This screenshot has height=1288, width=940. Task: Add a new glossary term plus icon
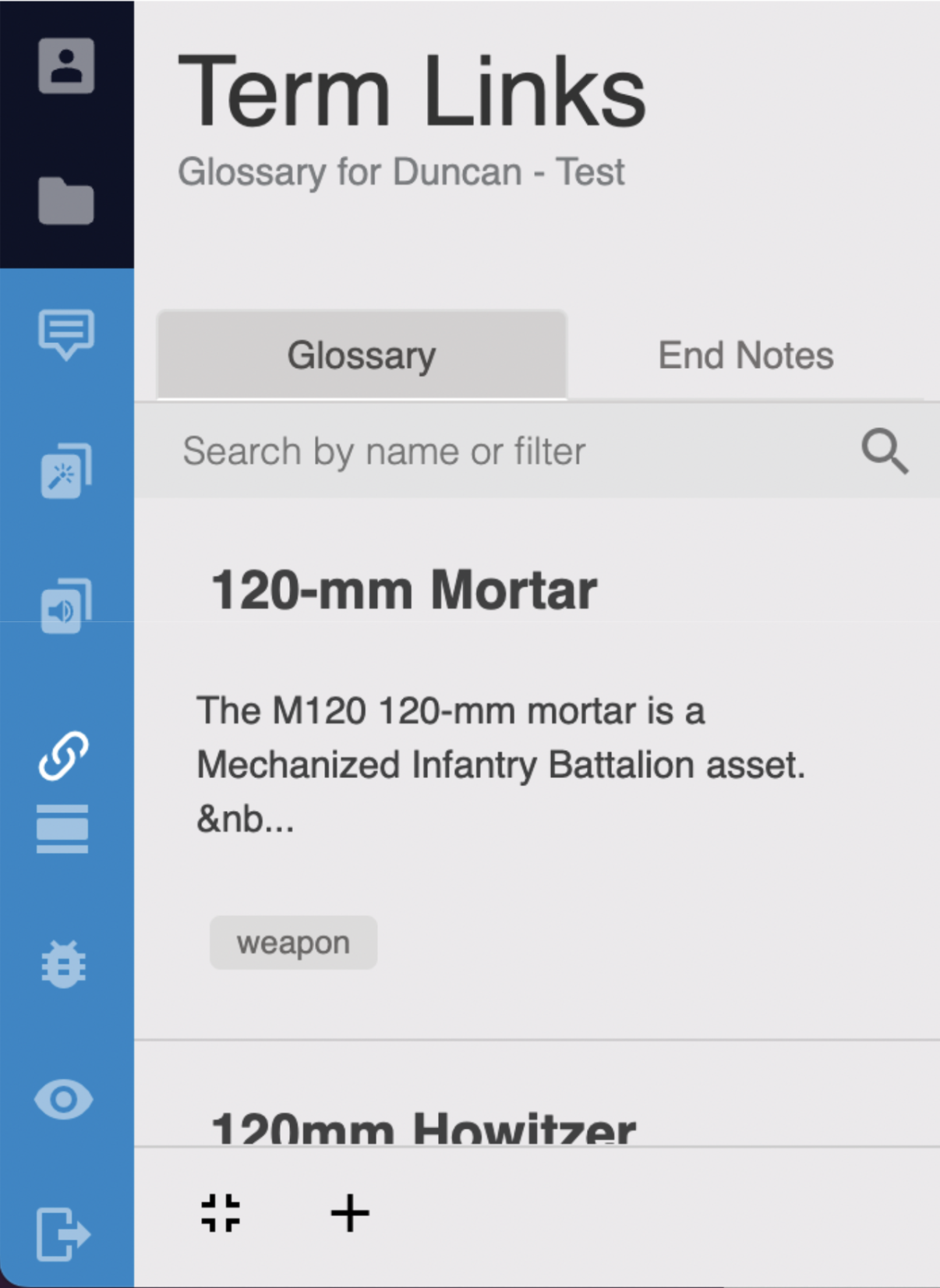(x=350, y=1213)
